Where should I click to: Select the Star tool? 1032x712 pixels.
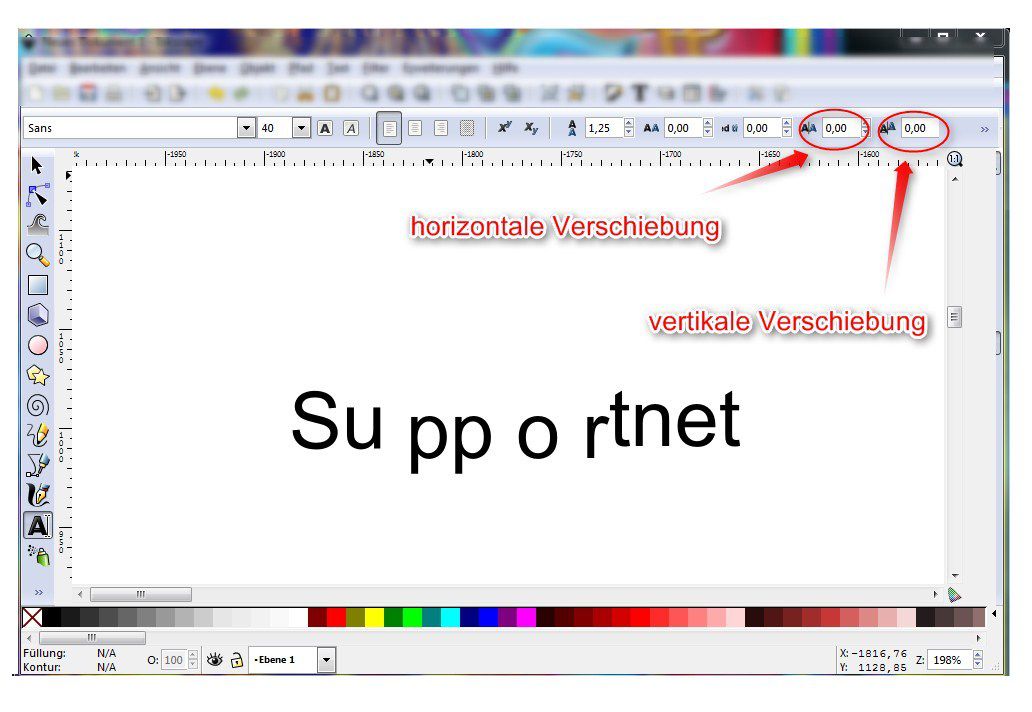(38, 375)
